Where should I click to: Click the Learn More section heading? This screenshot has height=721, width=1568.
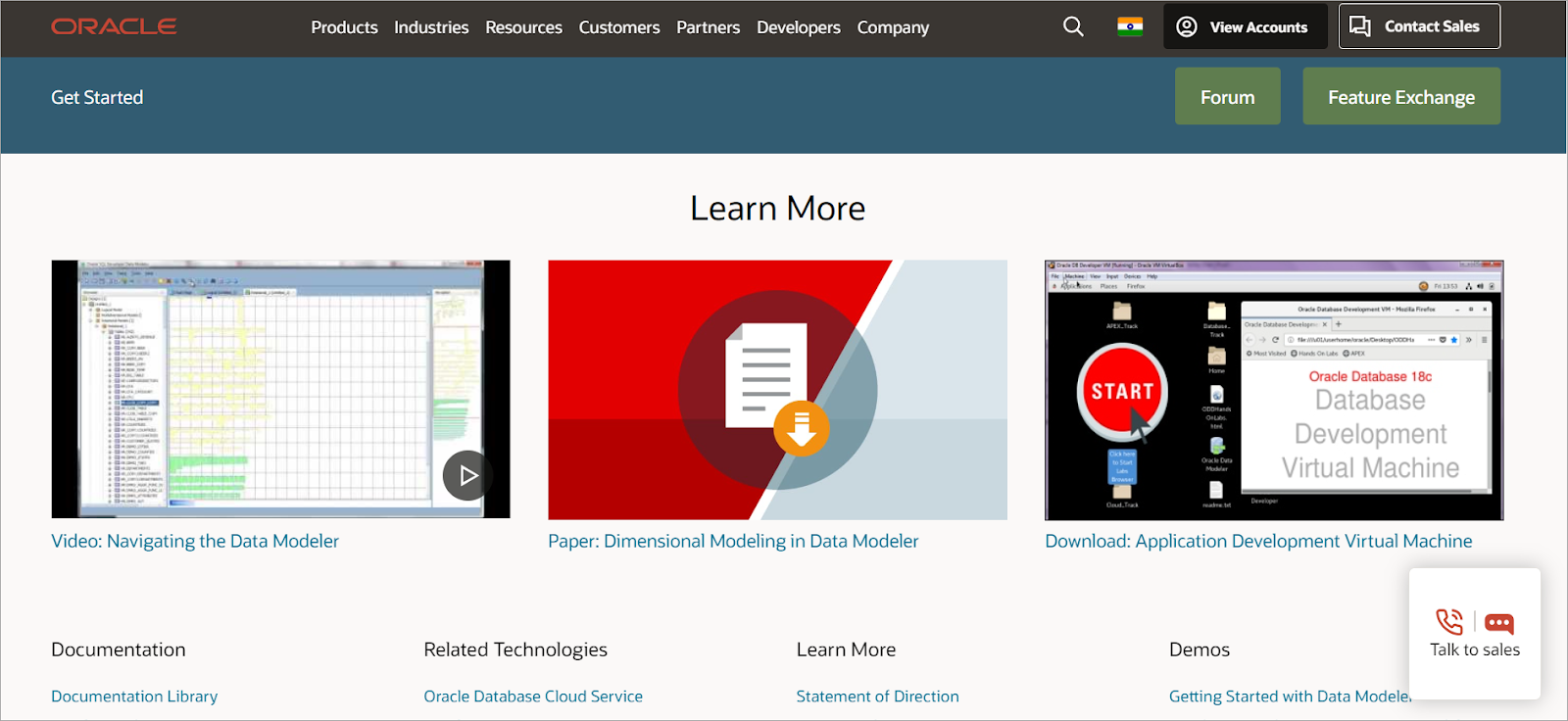777,208
